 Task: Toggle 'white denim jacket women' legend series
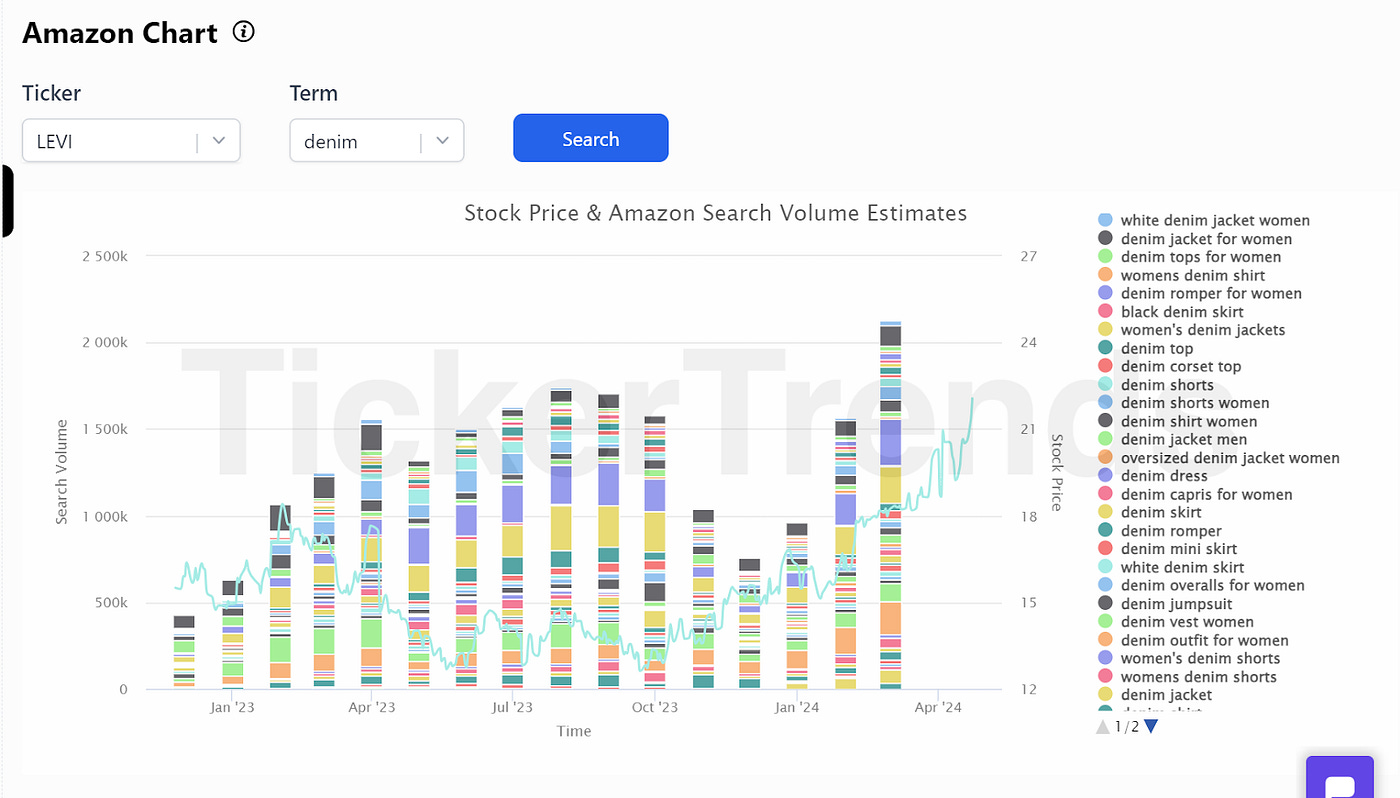click(1204, 220)
